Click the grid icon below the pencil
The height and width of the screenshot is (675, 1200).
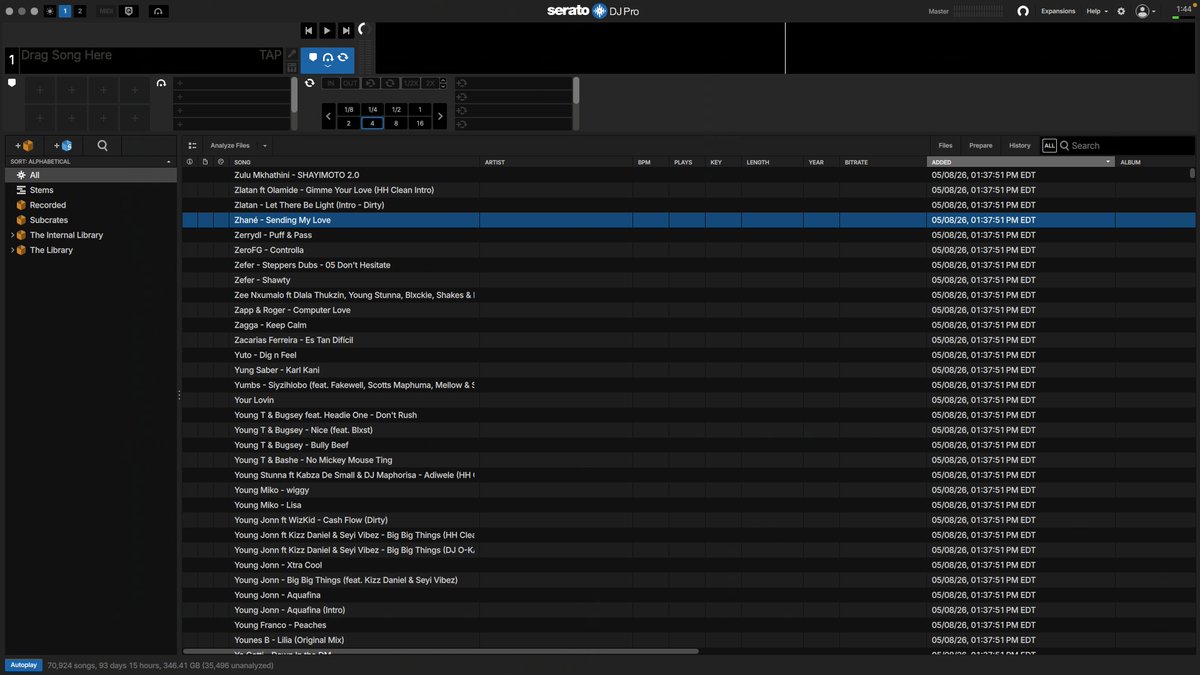(292, 67)
